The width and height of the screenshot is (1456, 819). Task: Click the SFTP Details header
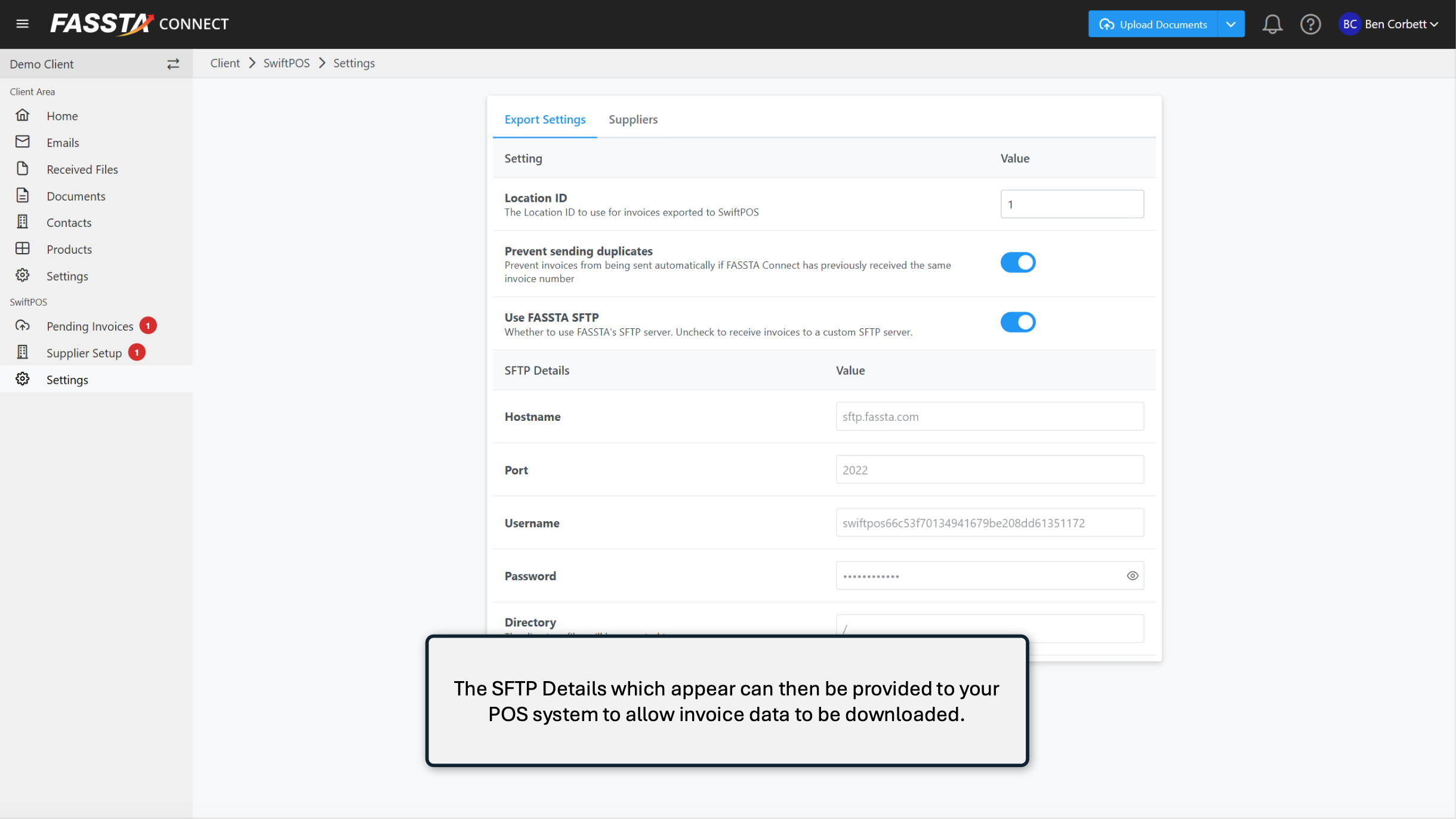pos(536,370)
